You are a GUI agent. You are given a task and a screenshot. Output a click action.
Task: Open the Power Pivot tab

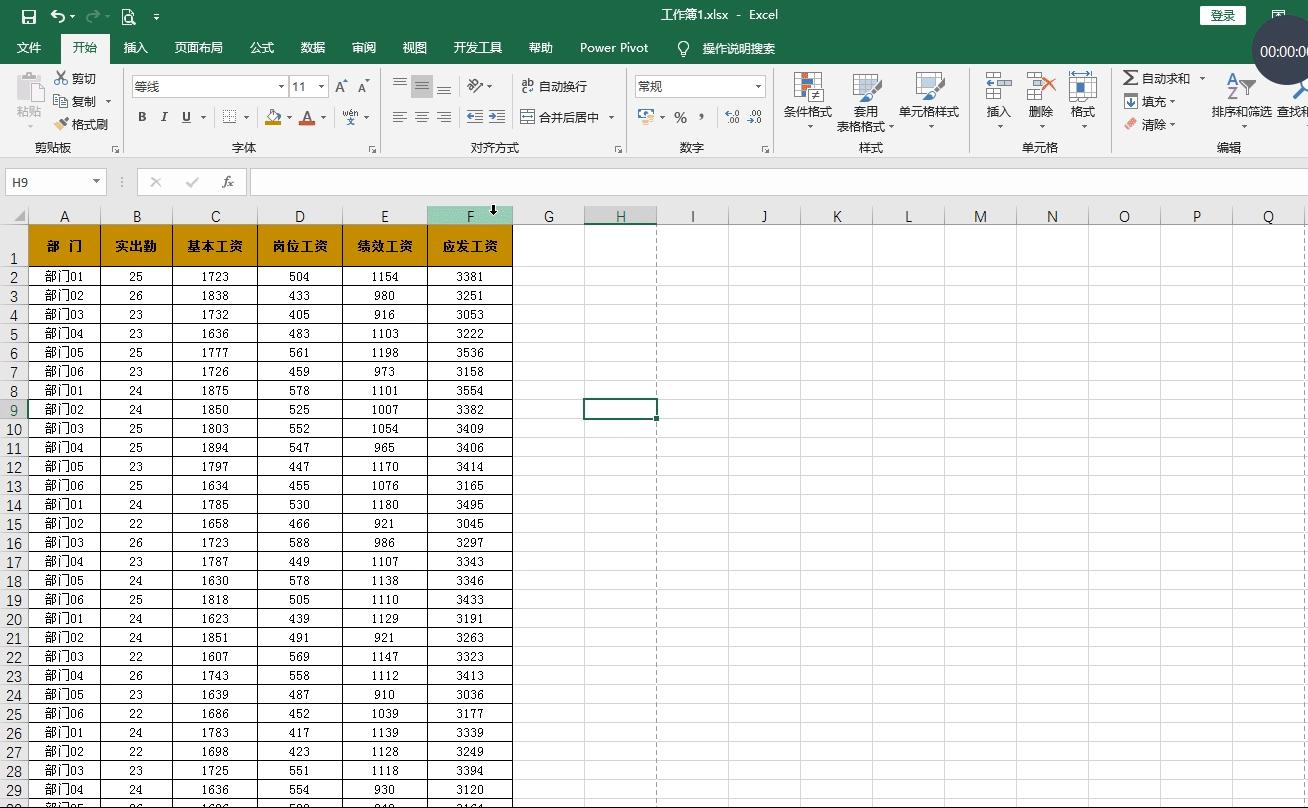tap(613, 47)
